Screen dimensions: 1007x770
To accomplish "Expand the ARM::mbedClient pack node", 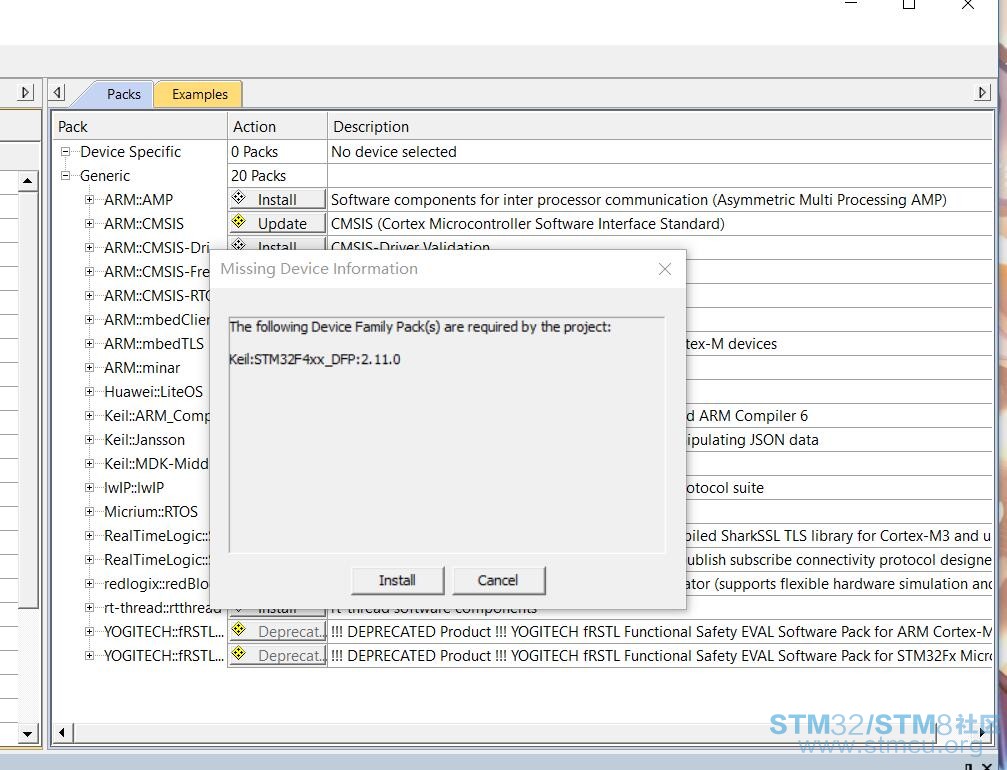I will [89, 320].
